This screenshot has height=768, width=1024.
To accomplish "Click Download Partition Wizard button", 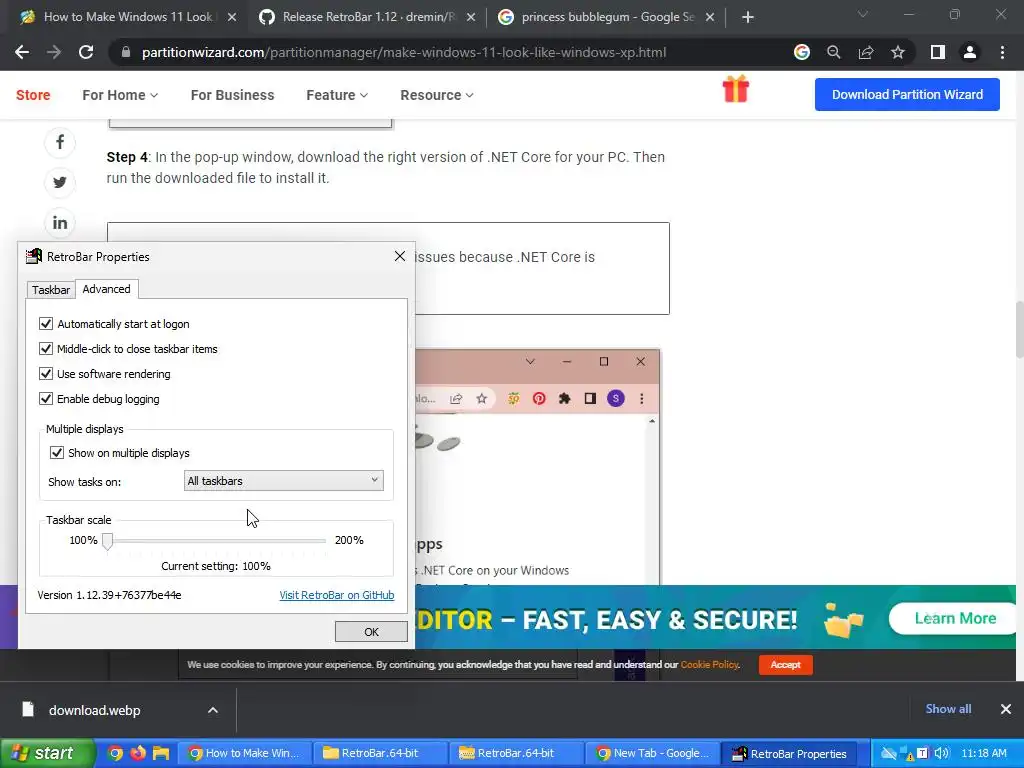I will coord(907,95).
